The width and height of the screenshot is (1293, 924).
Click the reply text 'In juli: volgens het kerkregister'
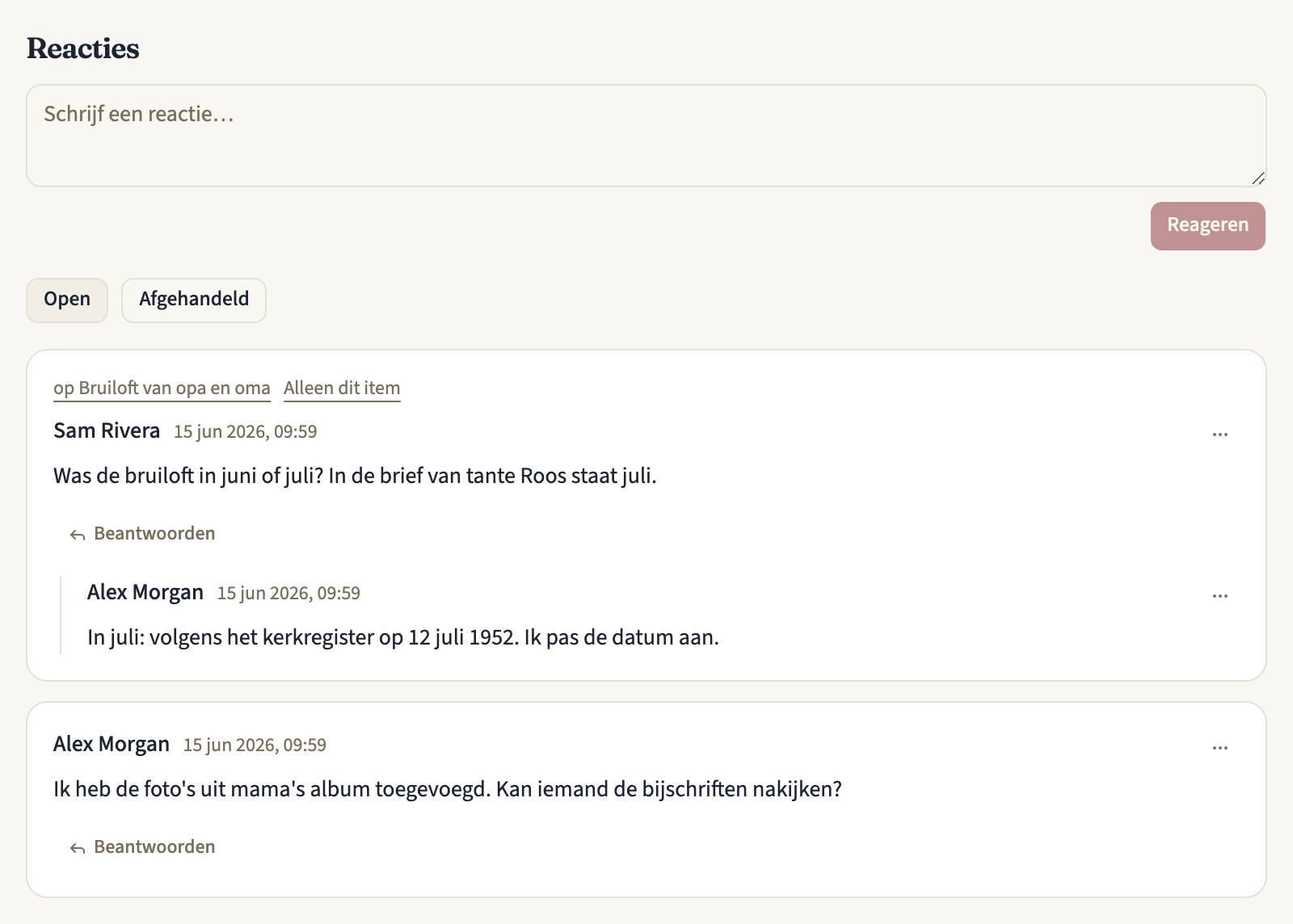(x=231, y=637)
